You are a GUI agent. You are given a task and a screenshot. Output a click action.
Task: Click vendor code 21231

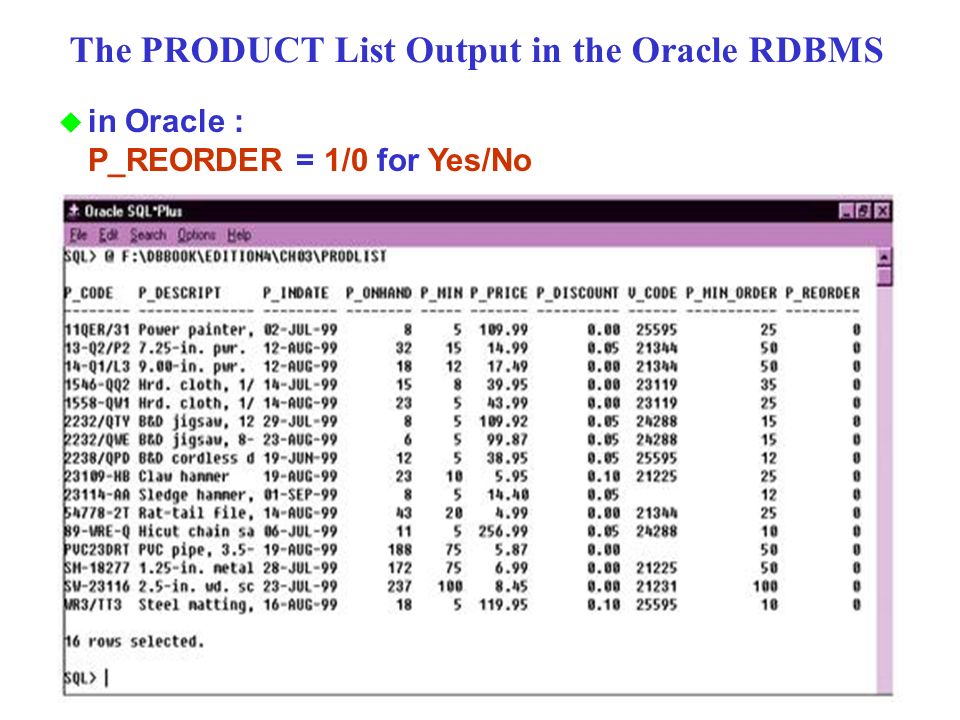(x=656, y=587)
